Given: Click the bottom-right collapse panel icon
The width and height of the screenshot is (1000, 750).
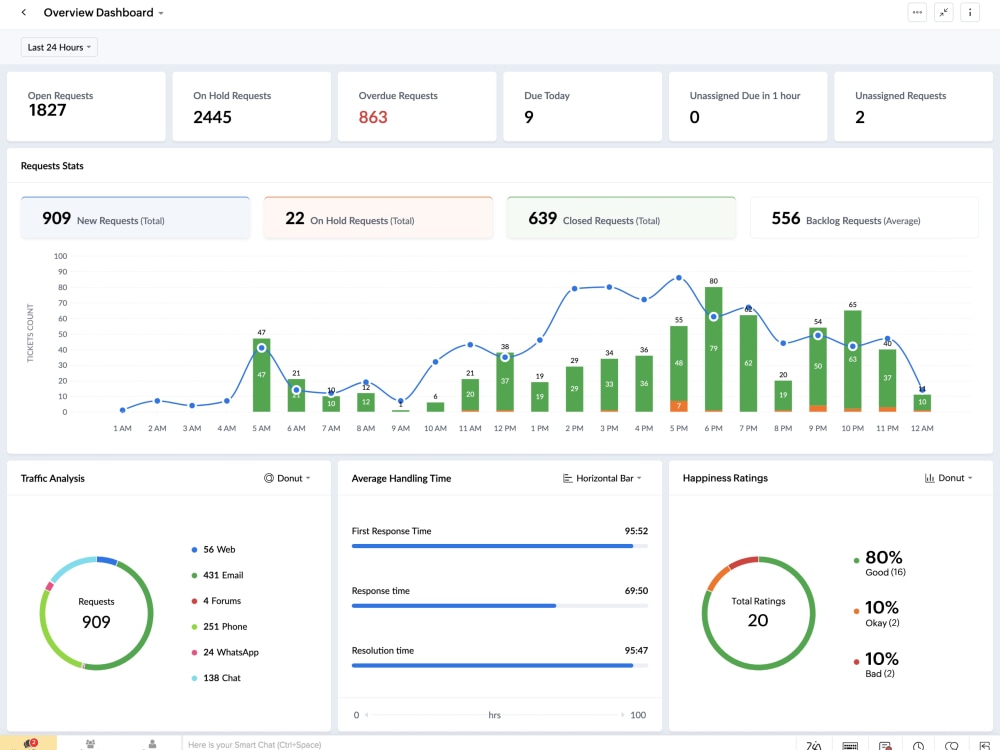Looking at the screenshot, I should [x=985, y=746].
